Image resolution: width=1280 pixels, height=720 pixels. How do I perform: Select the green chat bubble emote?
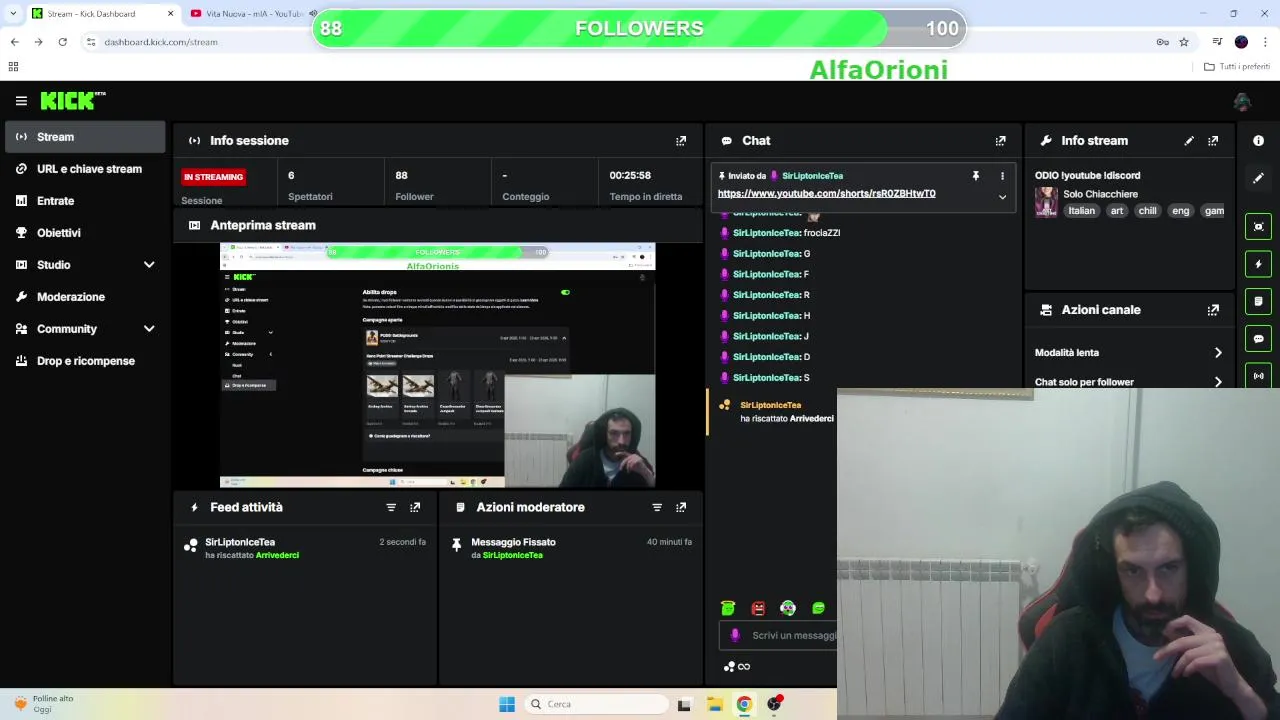pyautogui.click(x=819, y=608)
